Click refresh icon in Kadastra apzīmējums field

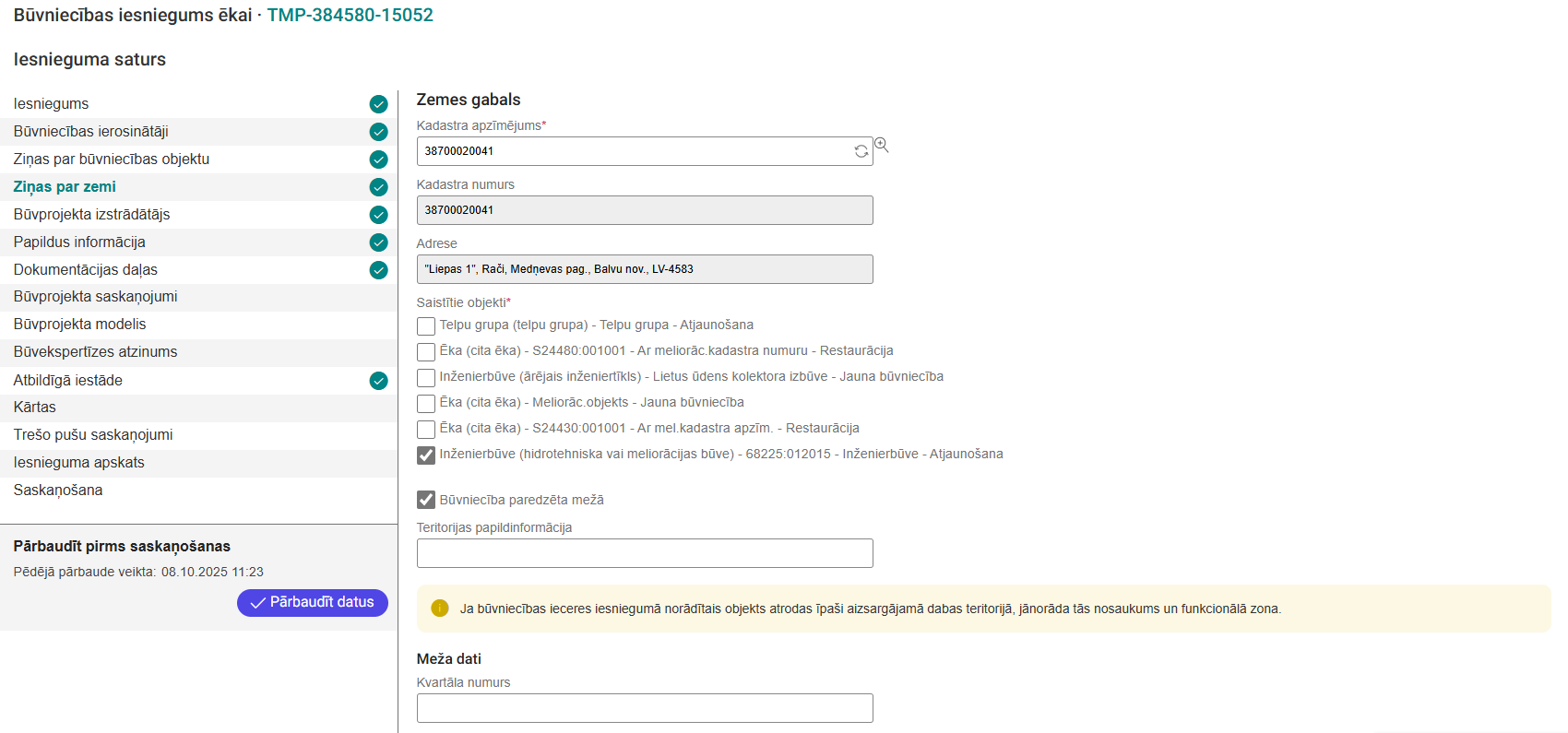tap(861, 151)
